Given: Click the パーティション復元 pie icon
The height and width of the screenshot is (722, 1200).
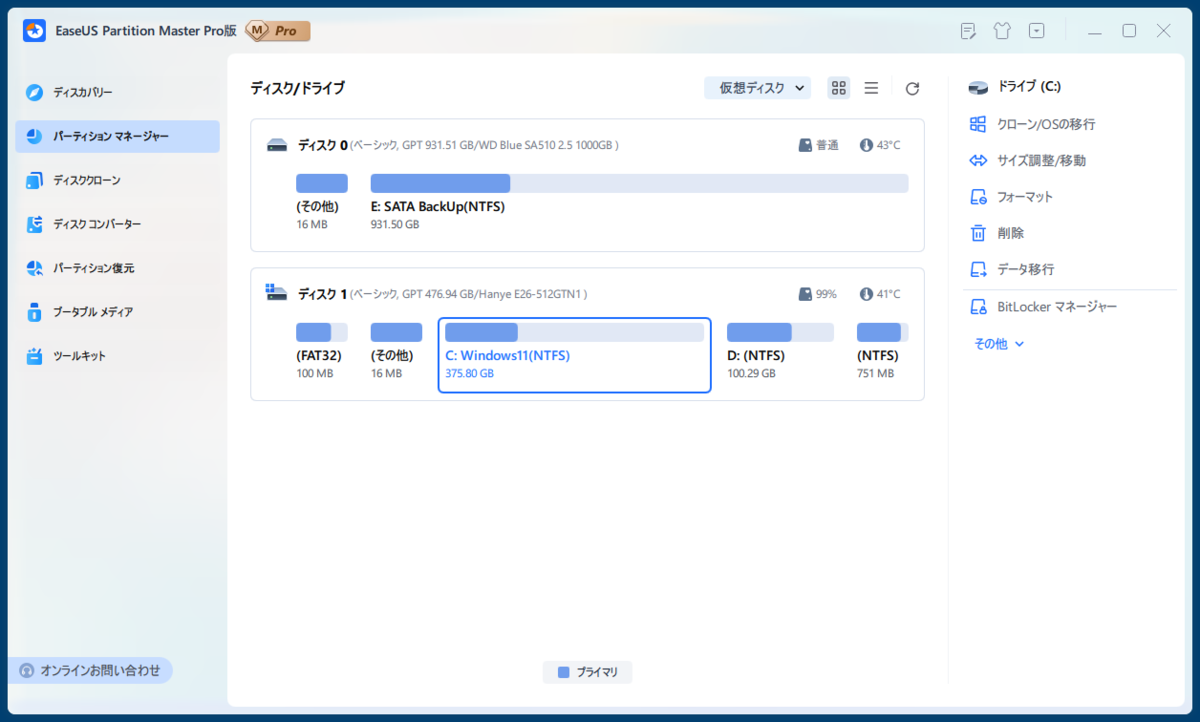Looking at the screenshot, I should 35,269.
